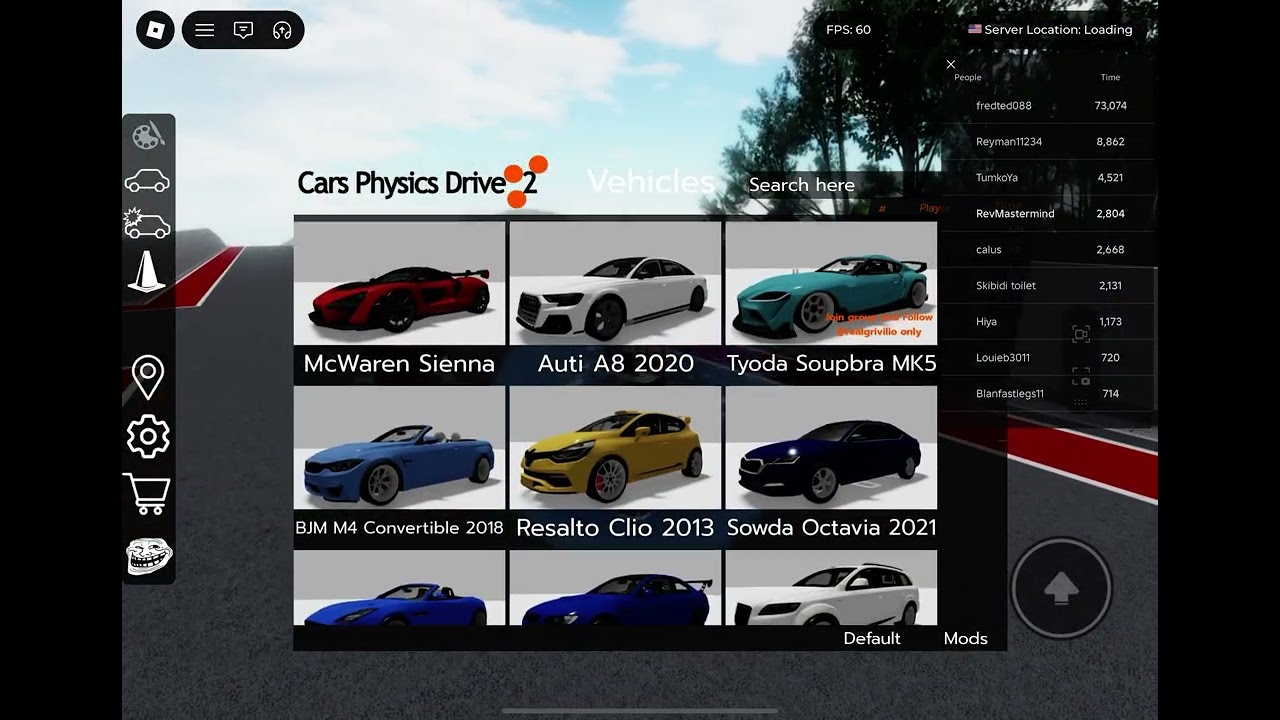Click the Cars Physics Drive 2 logo
The width and height of the screenshot is (1280, 720).
pyautogui.click(x=422, y=182)
